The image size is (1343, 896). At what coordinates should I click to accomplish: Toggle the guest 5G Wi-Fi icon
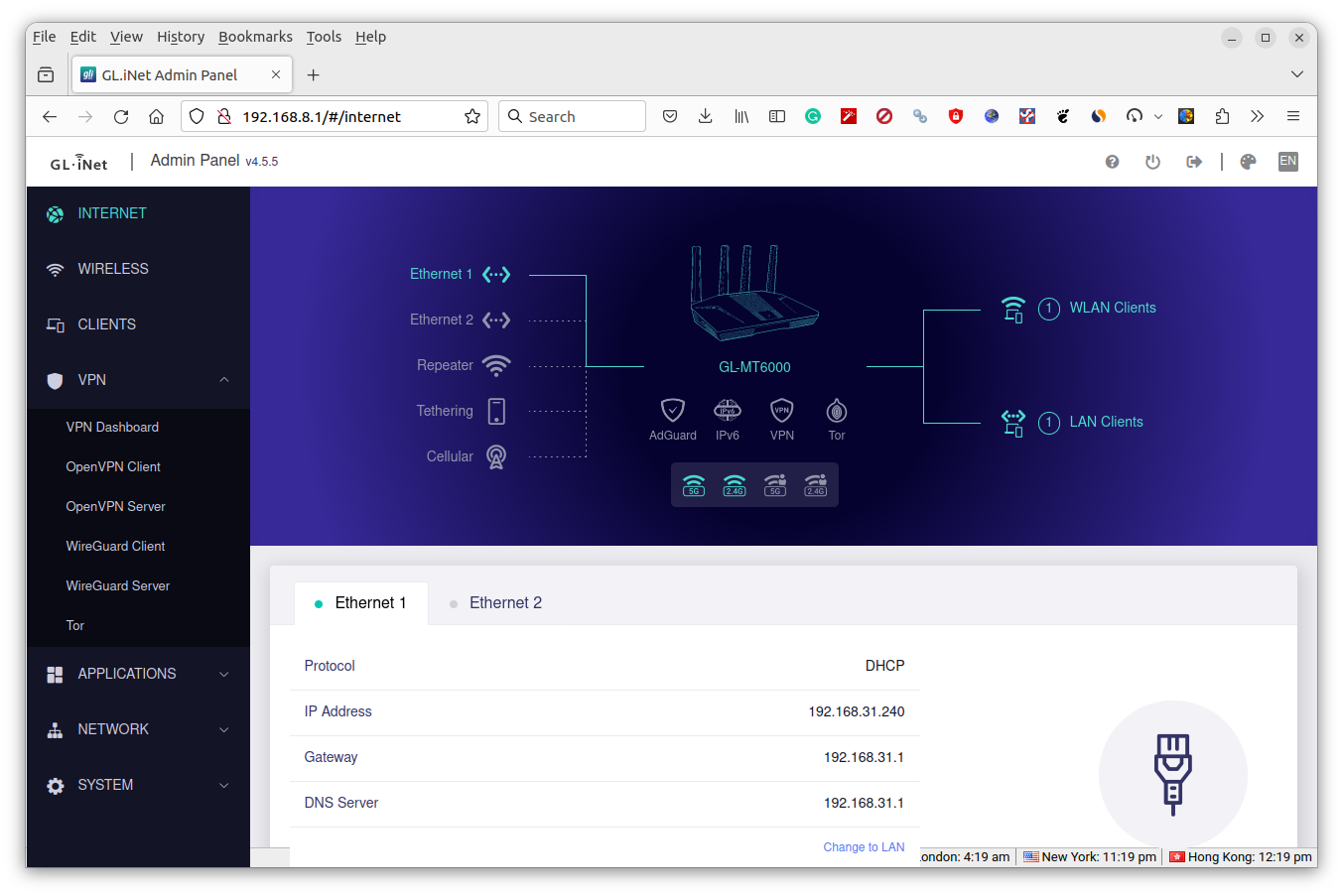tap(775, 485)
